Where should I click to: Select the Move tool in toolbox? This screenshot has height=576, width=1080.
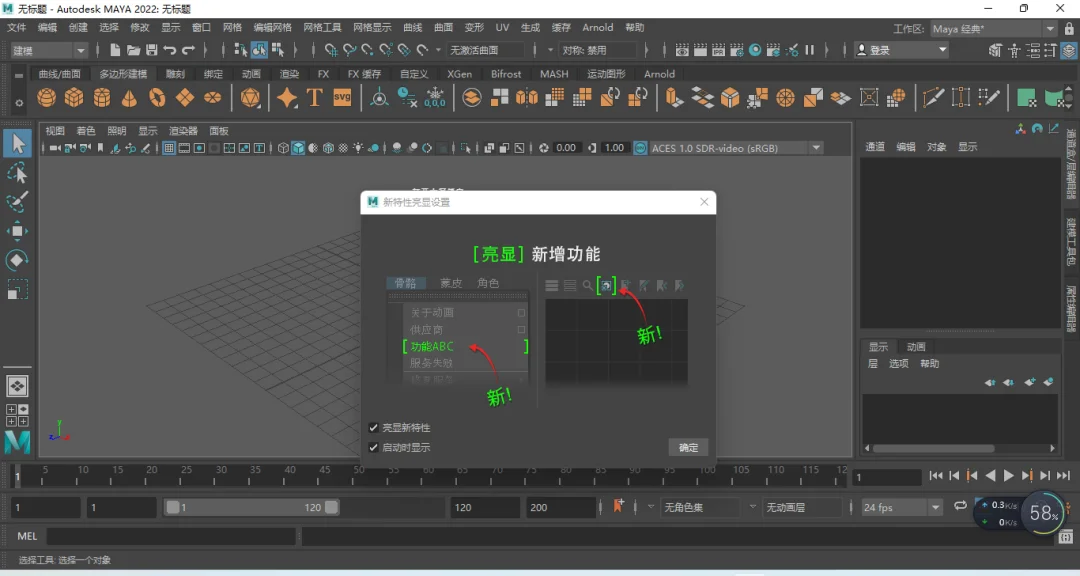pos(17,231)
